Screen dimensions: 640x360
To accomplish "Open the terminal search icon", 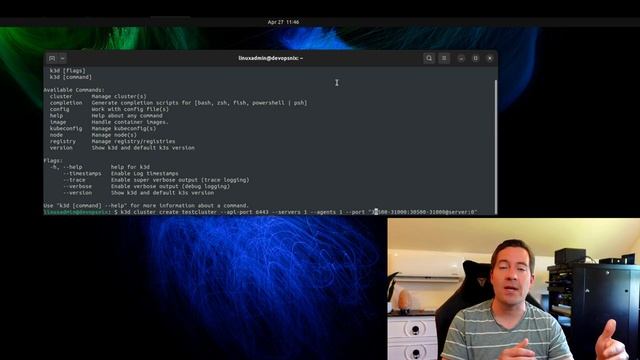I will 429,58.
